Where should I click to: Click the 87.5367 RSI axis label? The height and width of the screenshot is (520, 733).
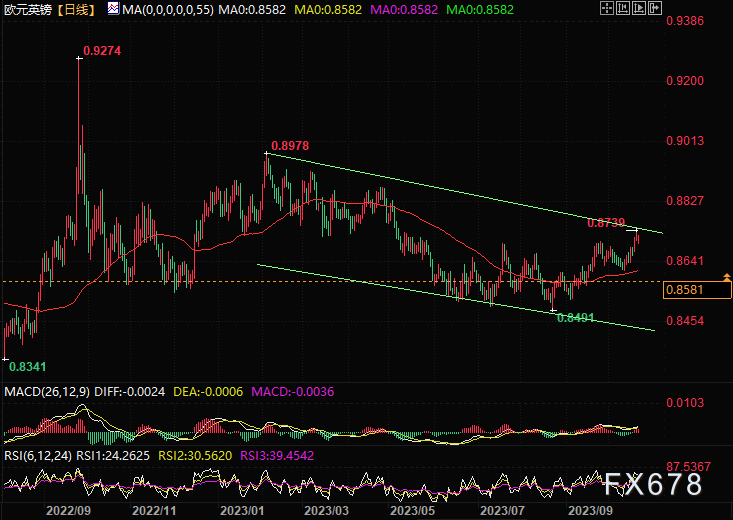pyautogui.click(x=688, y=467)
